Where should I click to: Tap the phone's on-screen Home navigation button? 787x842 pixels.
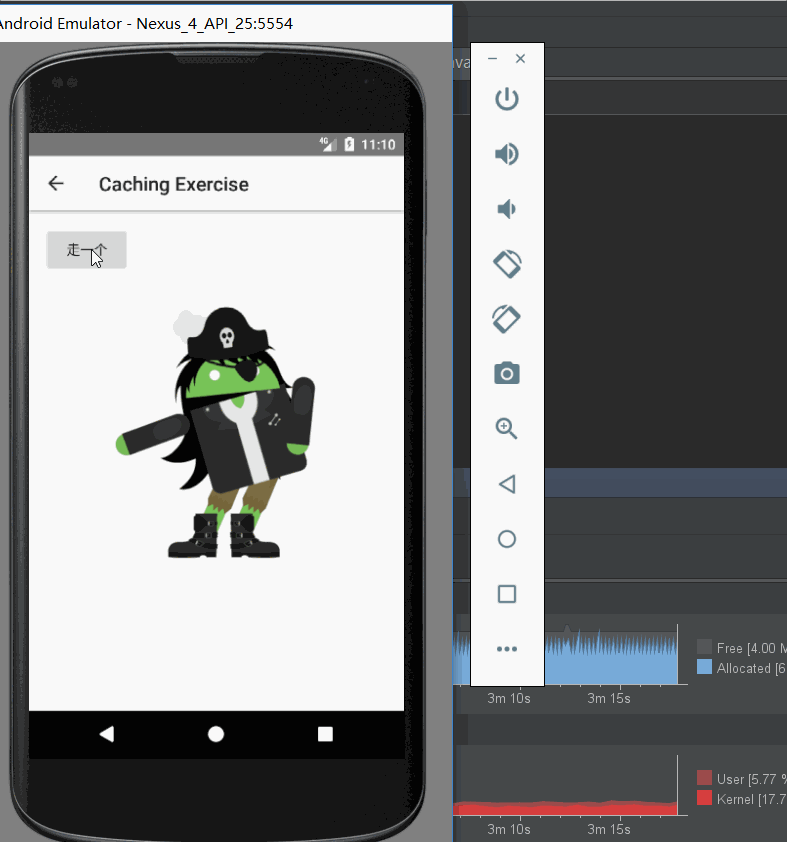pyautogui.click(x=216, y=734)
